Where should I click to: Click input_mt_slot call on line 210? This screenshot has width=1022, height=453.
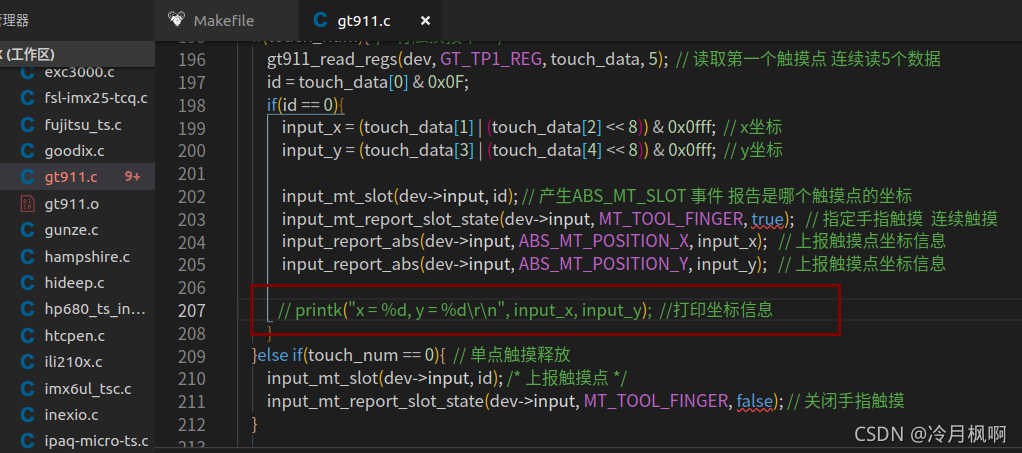(385, 379)
